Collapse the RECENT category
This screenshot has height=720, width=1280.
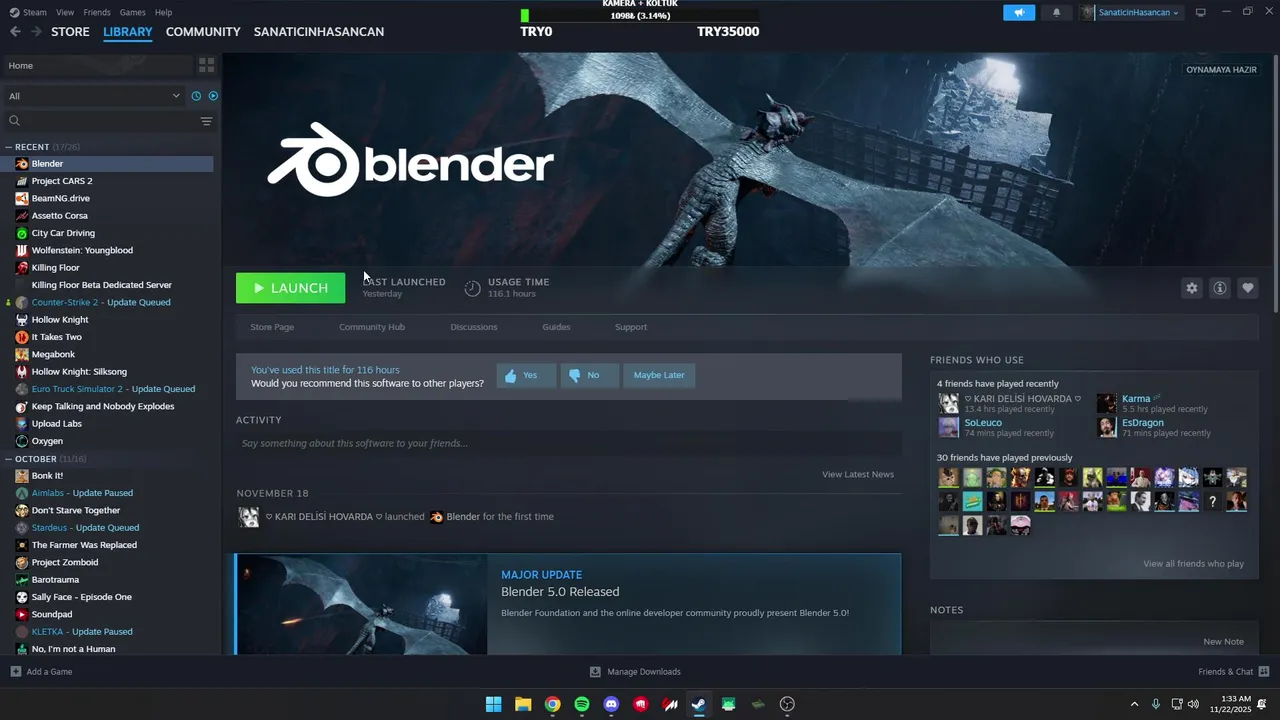(x=9, y=147)
